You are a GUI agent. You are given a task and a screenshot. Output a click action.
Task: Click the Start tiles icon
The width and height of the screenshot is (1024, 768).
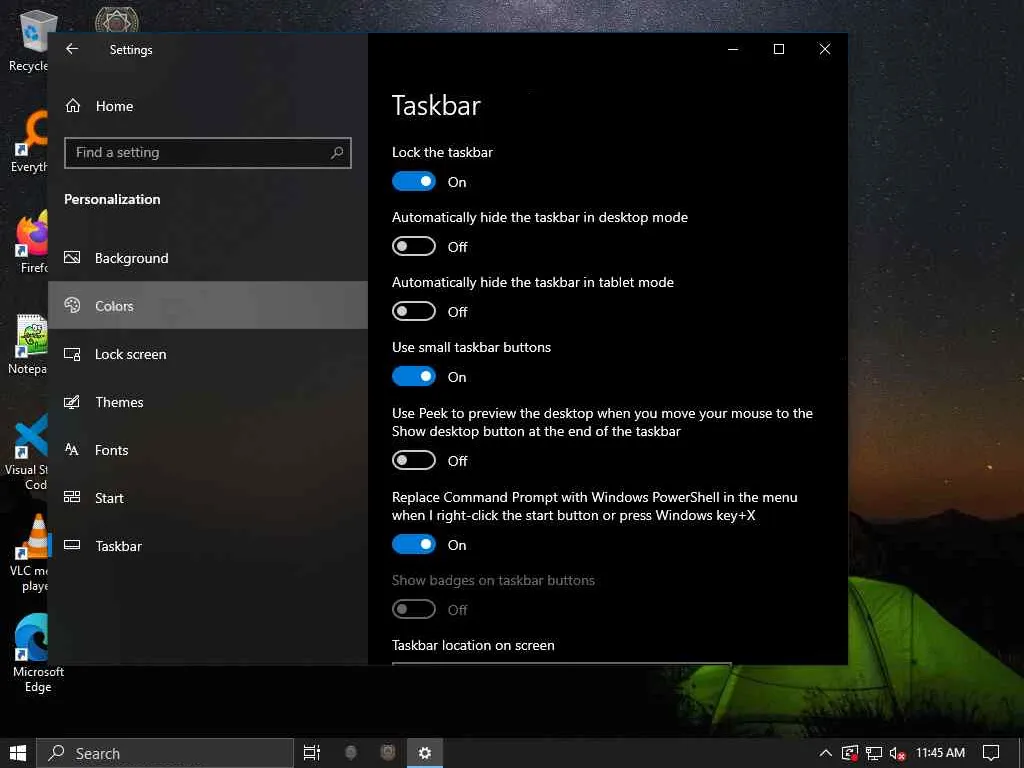[x=72, y=497]
